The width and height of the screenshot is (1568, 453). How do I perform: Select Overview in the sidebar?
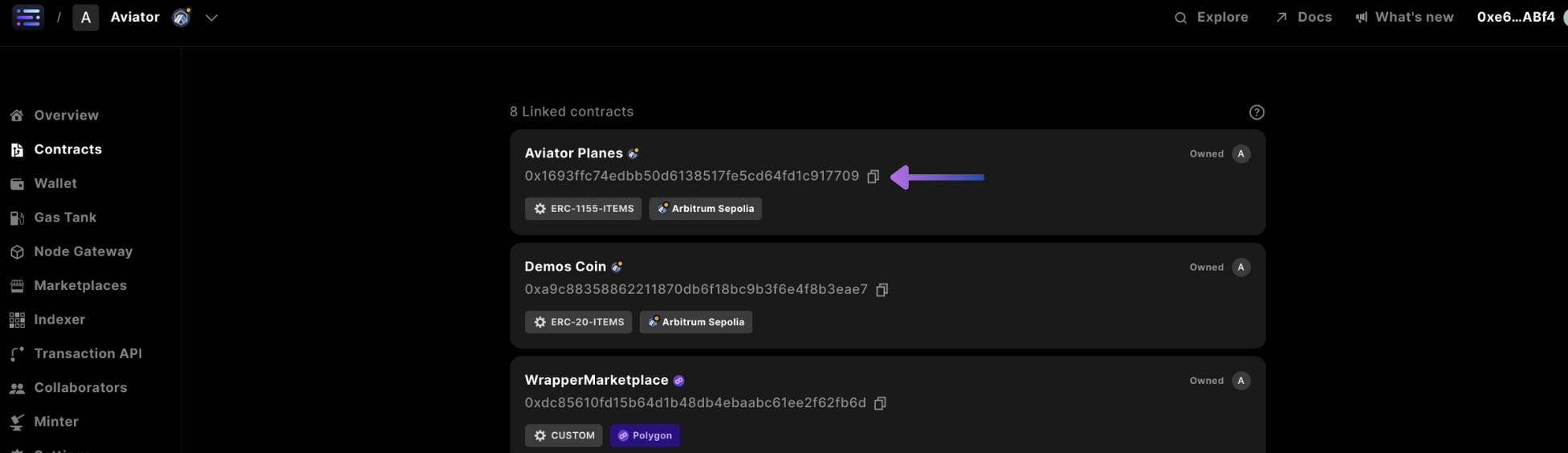66,116
